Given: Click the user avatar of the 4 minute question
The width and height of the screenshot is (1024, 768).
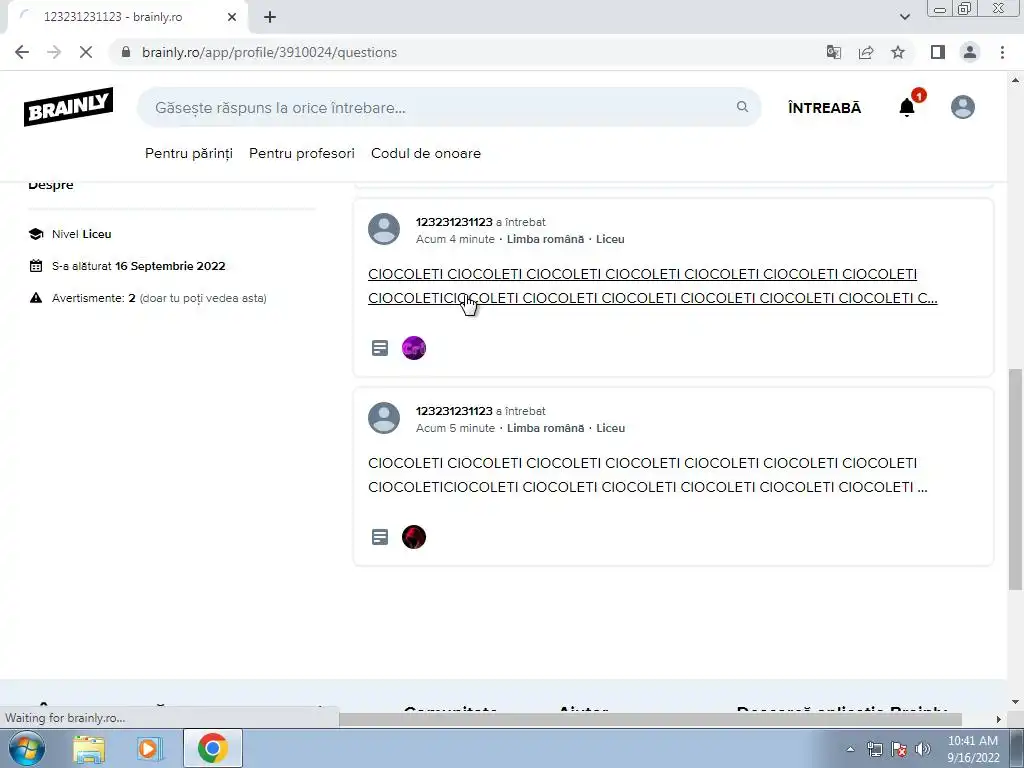Looking at the screenshot, I should 384,229.
